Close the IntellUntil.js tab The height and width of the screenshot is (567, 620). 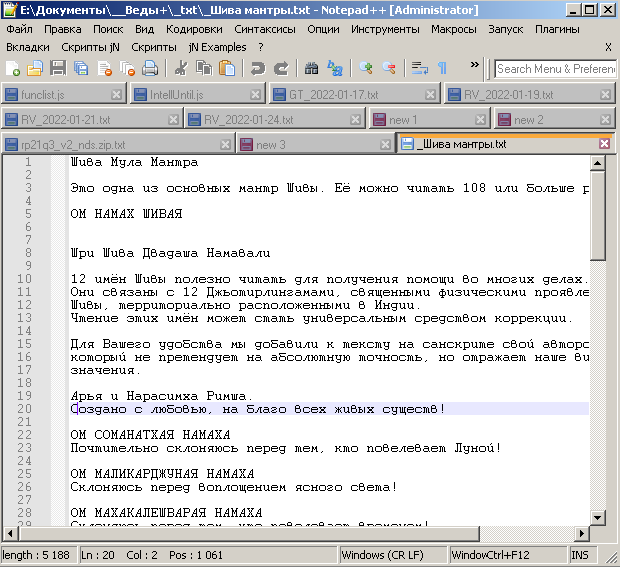[255, 94]
